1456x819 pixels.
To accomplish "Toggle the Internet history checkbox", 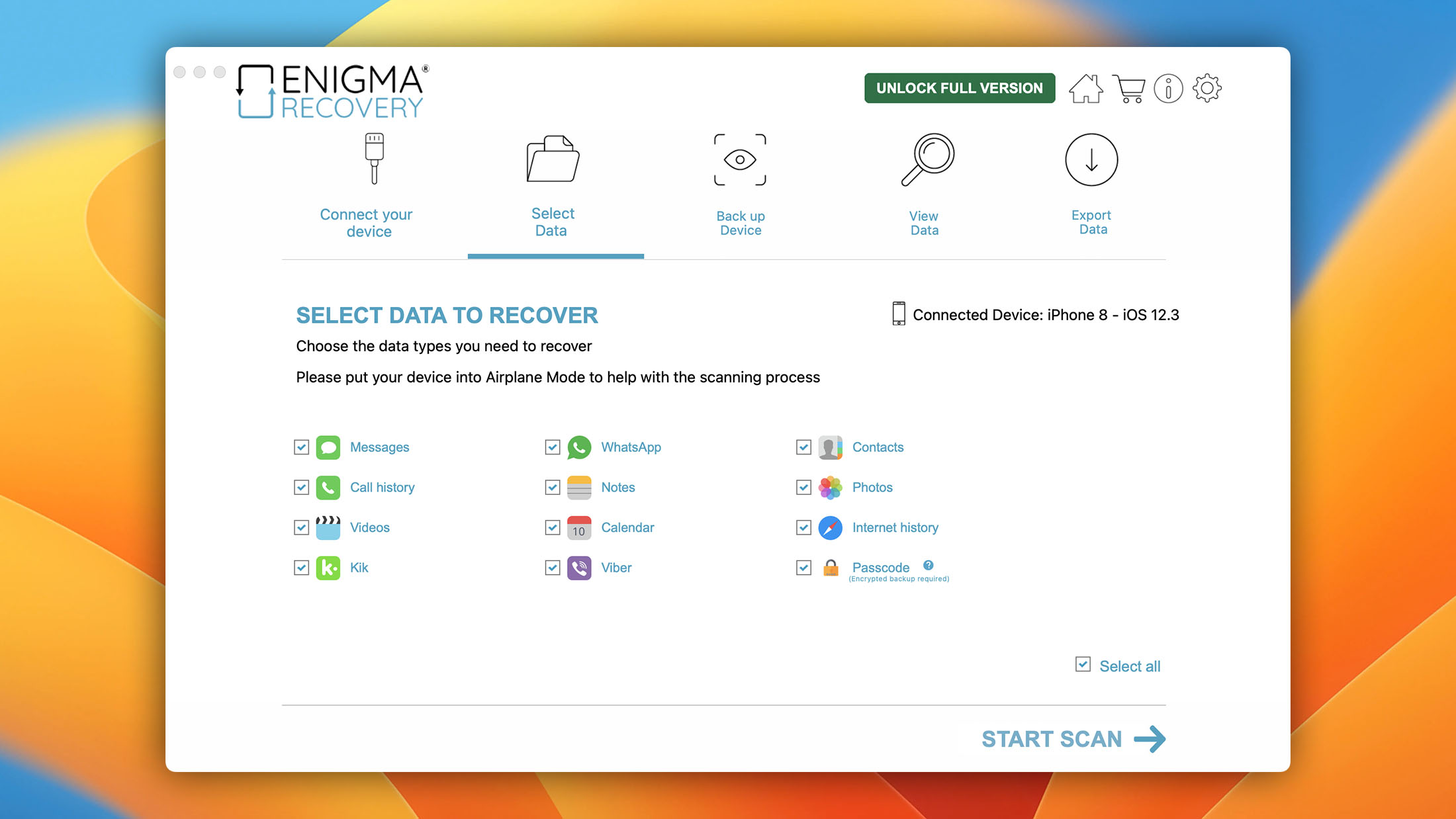I will pos(803,527).
